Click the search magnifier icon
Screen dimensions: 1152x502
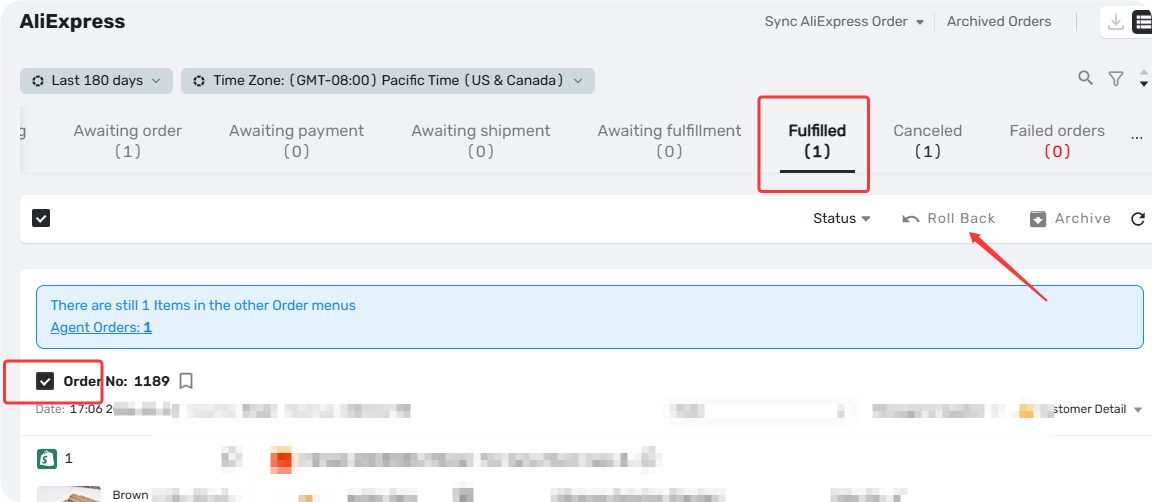(1085, 78)
